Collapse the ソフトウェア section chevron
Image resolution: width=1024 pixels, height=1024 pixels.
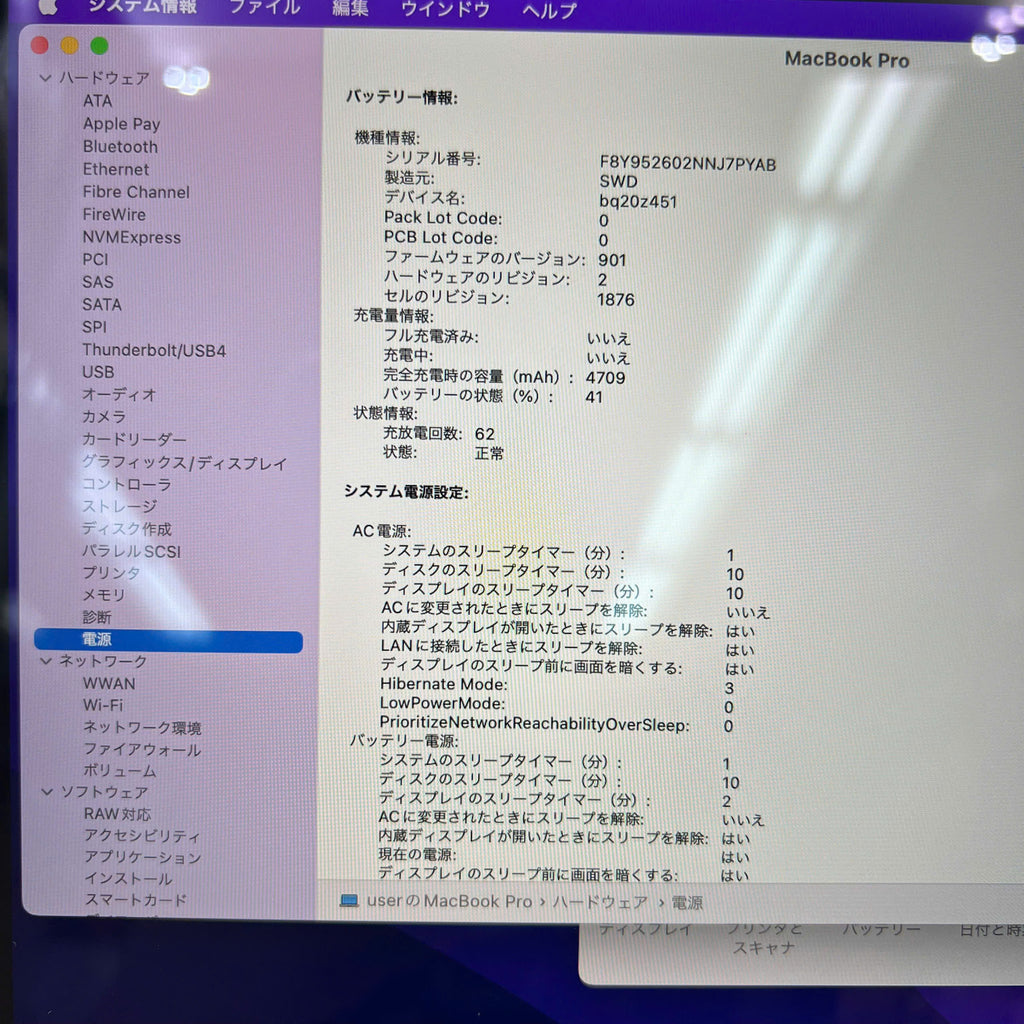[x=47, y=792]
